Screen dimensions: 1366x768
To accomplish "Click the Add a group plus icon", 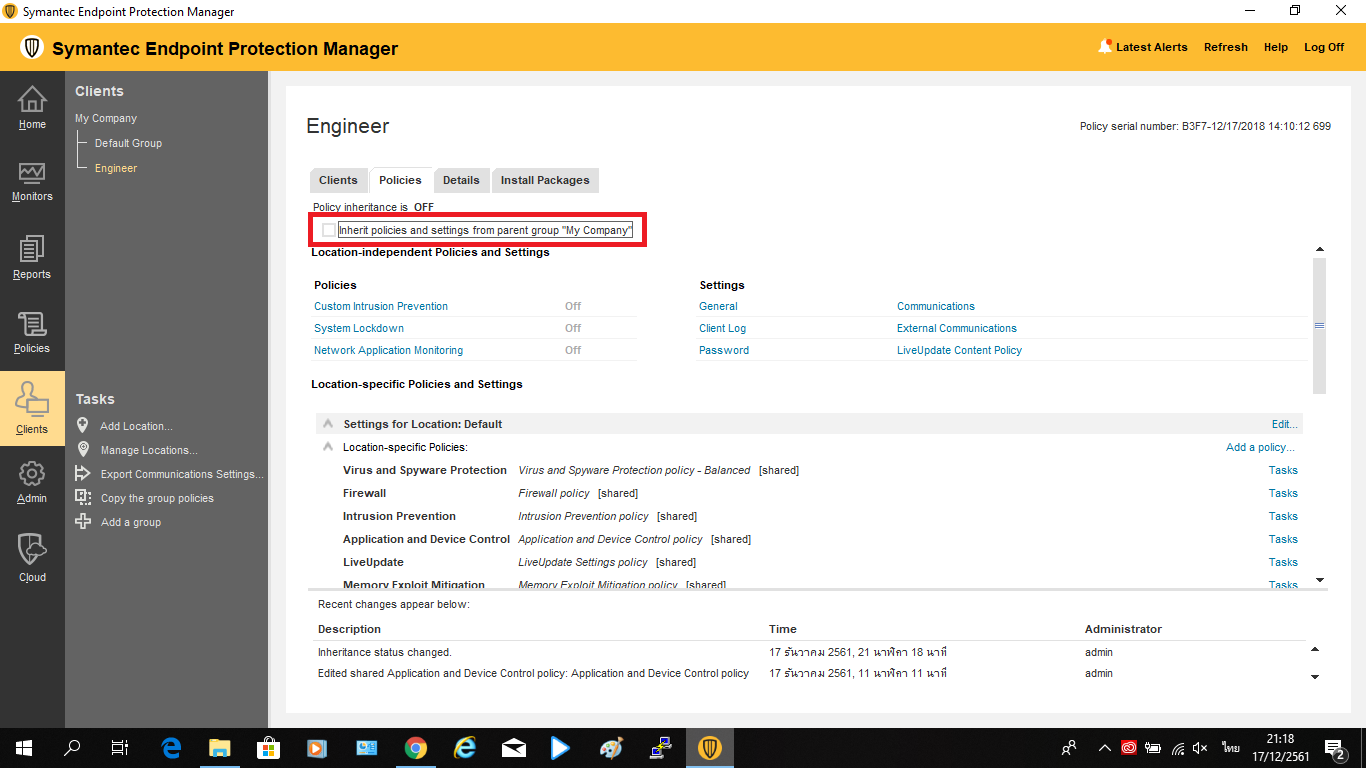I will click(x=84, y=522).
